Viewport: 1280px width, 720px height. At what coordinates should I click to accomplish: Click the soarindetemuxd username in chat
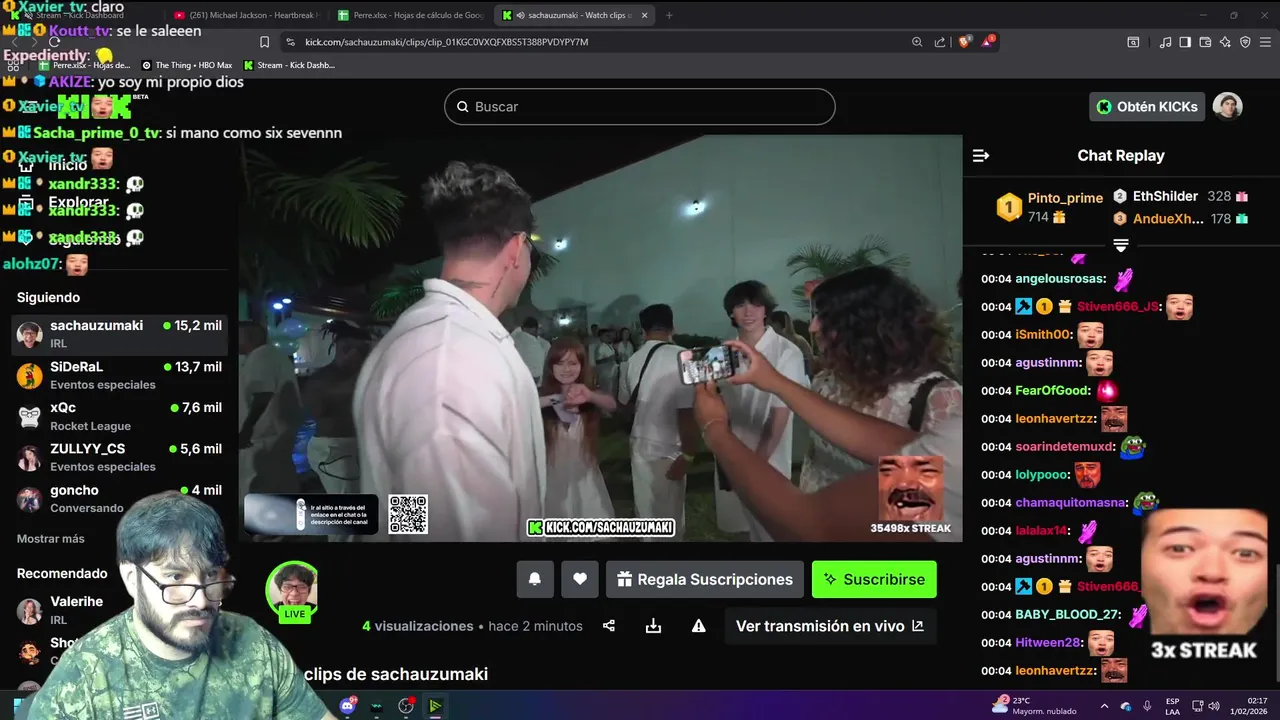tap(1064, 447)
